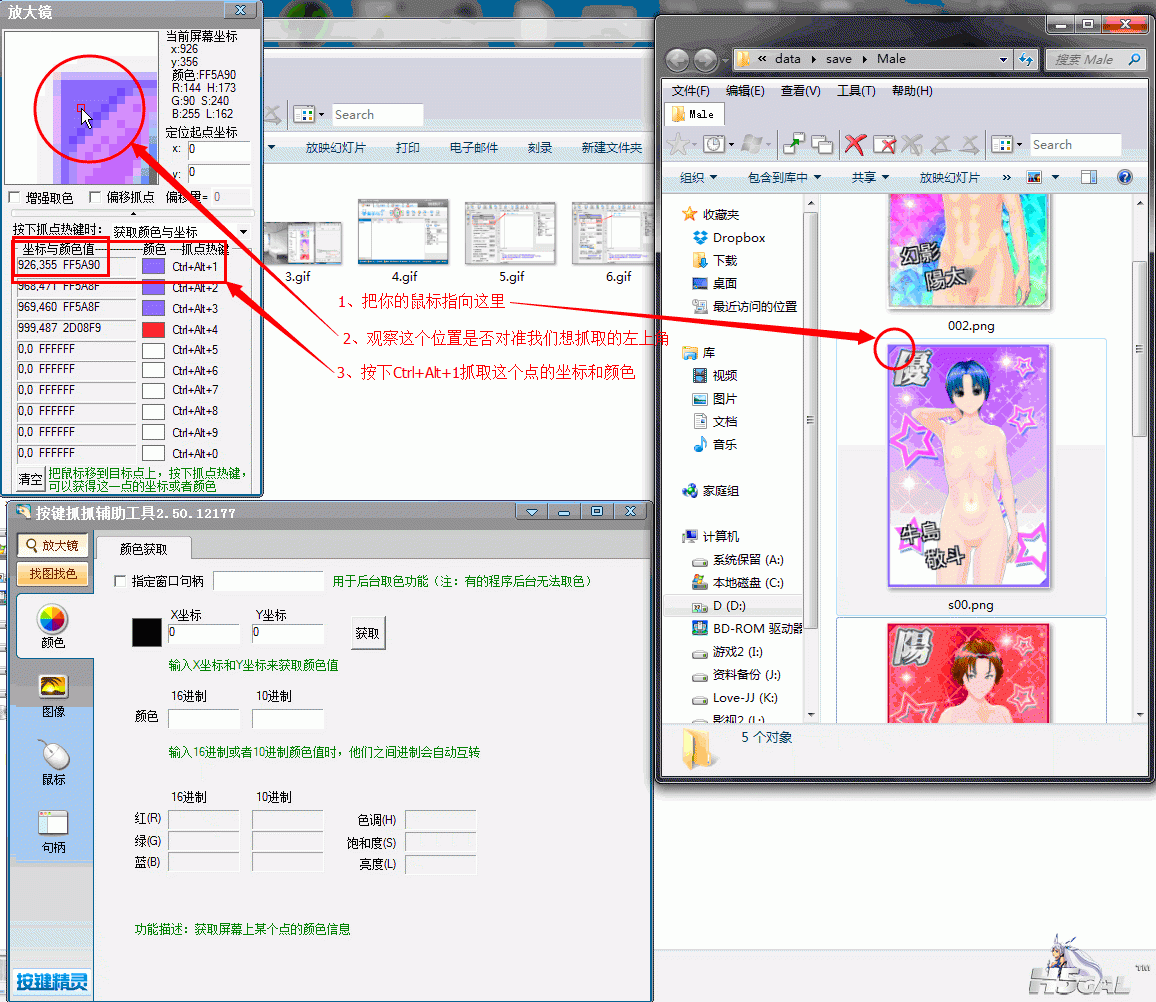
Task: Switch to the 颜色获取 tab
Action: (x=144, y=549)
